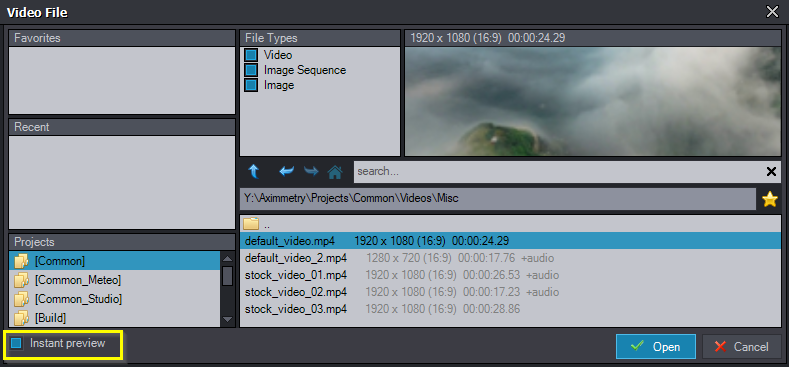789x367 pixels.
Task: Navigate forward with the right arrow
Action: click(x=311, y=172)
